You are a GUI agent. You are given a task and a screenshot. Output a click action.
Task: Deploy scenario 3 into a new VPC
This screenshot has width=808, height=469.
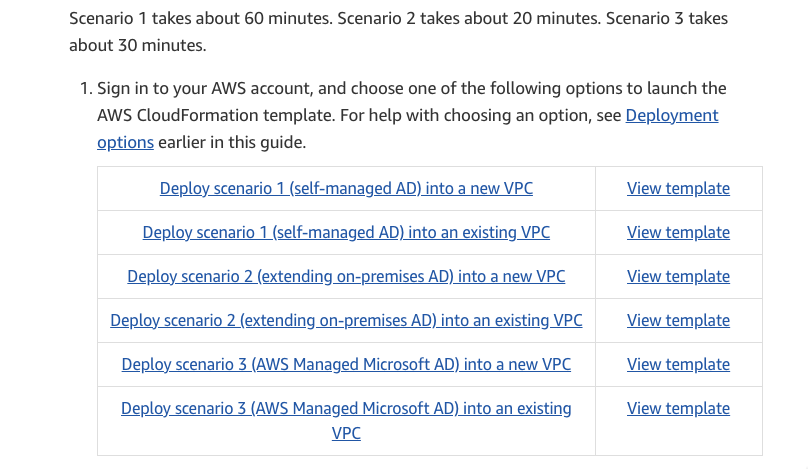pos(346,364)
